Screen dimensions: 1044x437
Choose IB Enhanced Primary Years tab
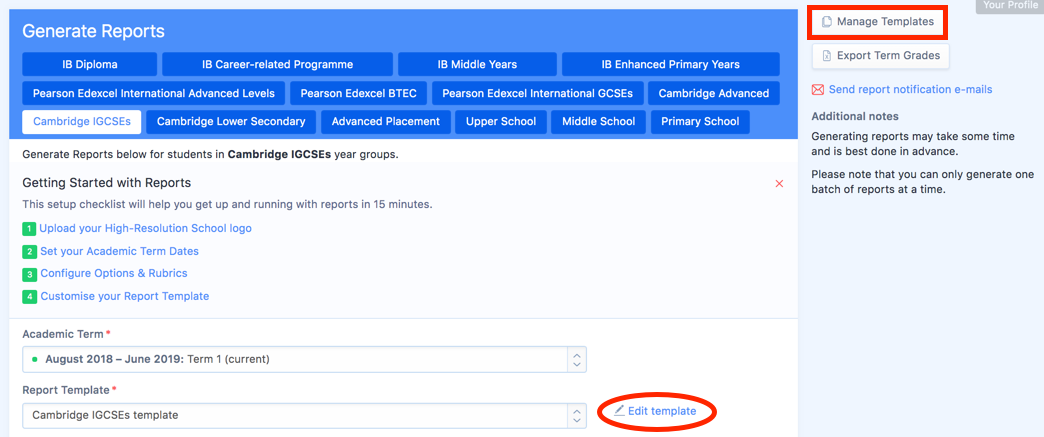pyautogui.click(x=670, y=65)
